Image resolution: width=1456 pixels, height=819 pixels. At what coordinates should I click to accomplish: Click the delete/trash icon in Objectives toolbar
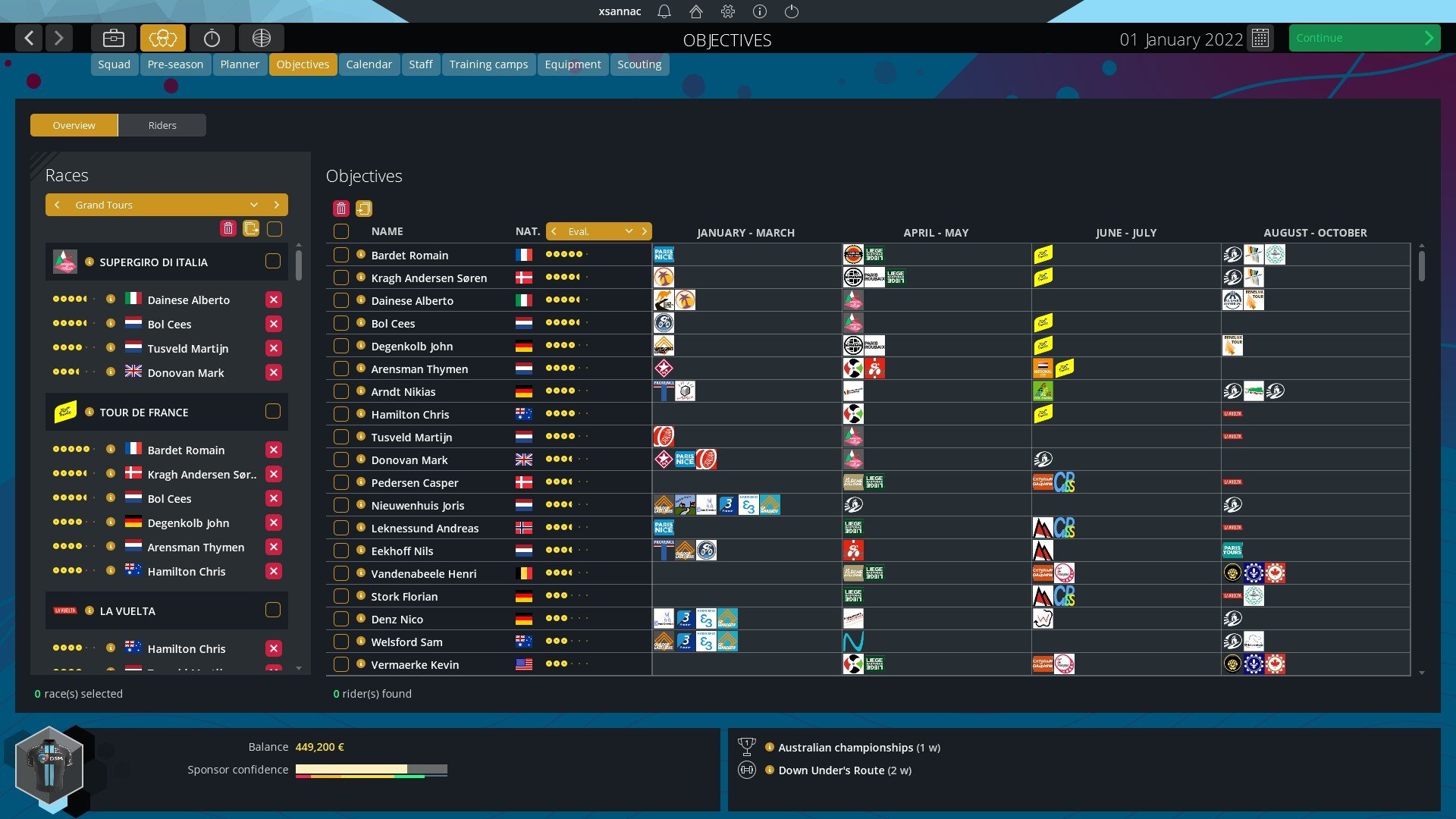tap(341, 206)
